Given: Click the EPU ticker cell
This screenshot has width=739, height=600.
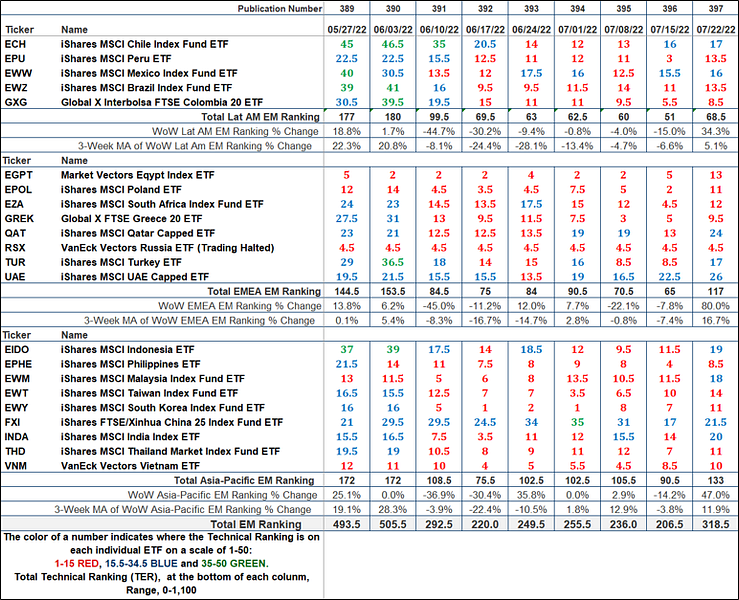Looking at the screenshot, I should [x=15, y=59].
